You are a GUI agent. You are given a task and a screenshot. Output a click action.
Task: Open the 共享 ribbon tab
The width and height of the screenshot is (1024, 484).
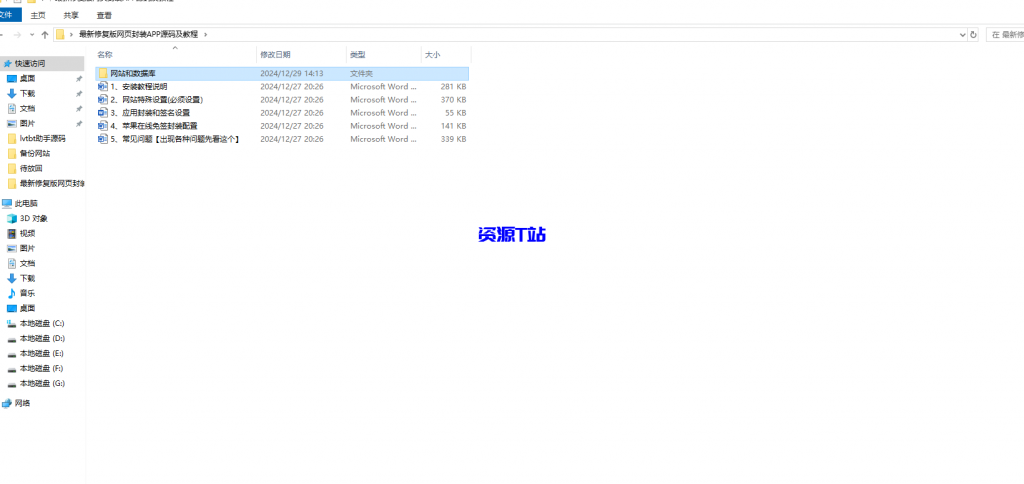(x=71, y=15)
